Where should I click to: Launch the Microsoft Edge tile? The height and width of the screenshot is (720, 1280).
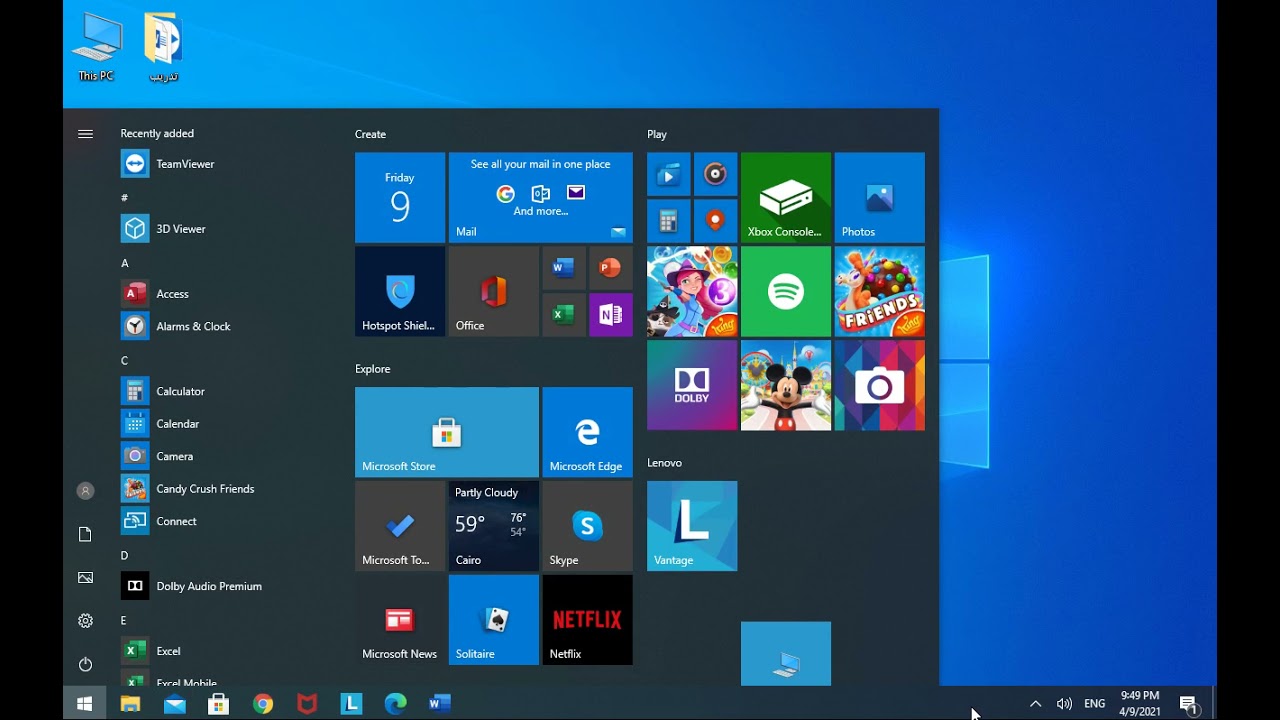[588, 433]
